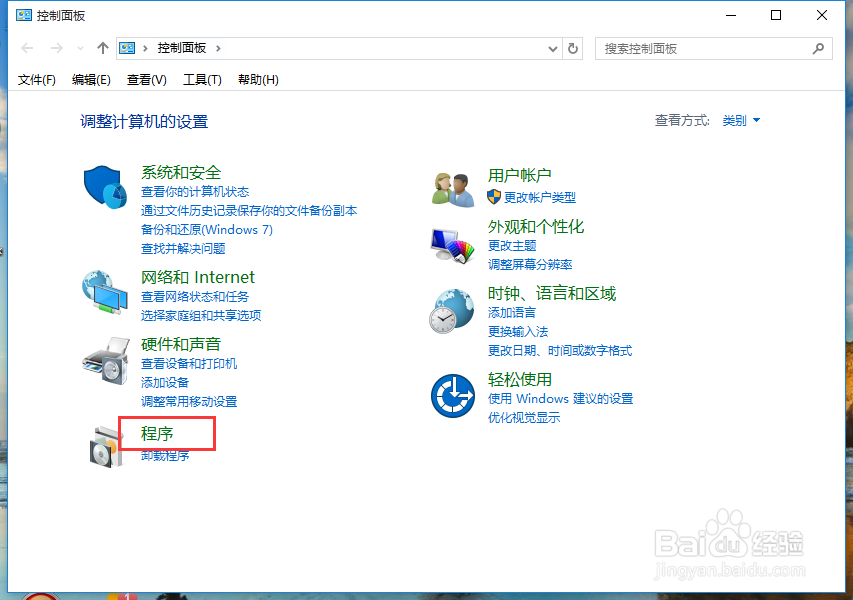This screenshot has width=853, height=600.
Task: Go back with the left arrow button
Action: [x=27, y=48]
